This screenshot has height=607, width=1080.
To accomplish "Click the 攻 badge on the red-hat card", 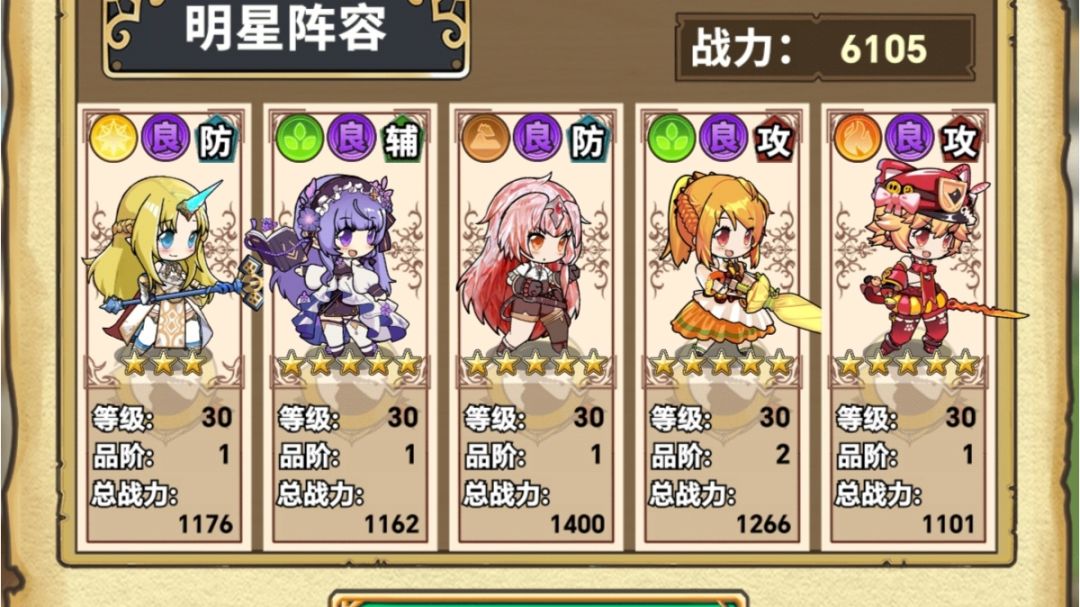I will pyautogui.click(x=959, y=140).
